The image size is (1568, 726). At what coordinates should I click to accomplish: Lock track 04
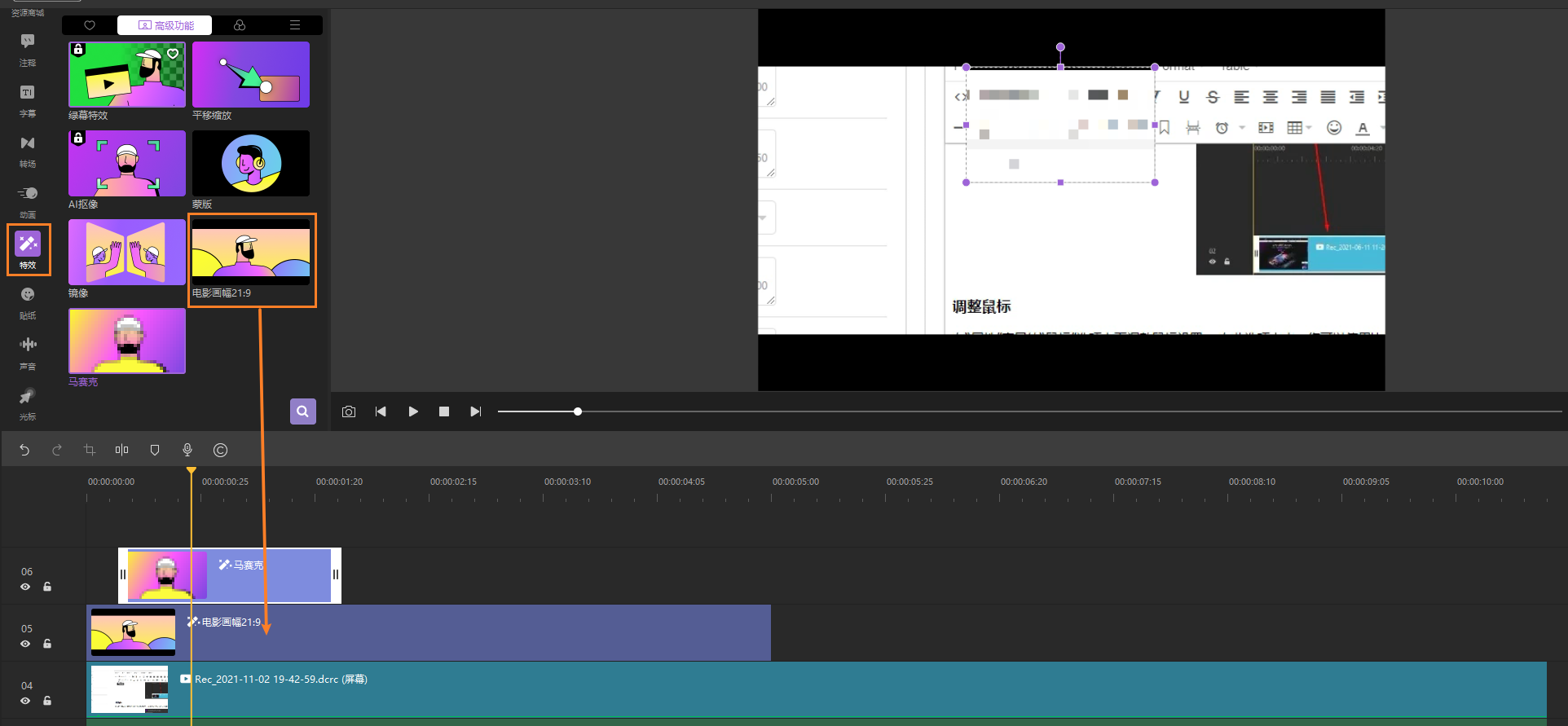[47, 701]
